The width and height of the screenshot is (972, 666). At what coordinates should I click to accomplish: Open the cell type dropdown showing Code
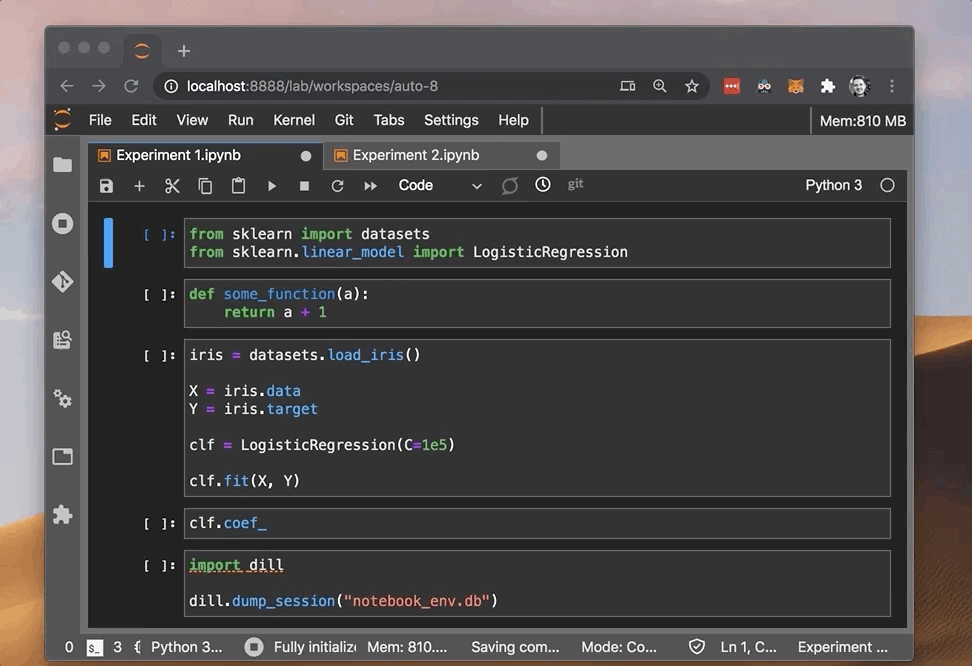(439, 186)
